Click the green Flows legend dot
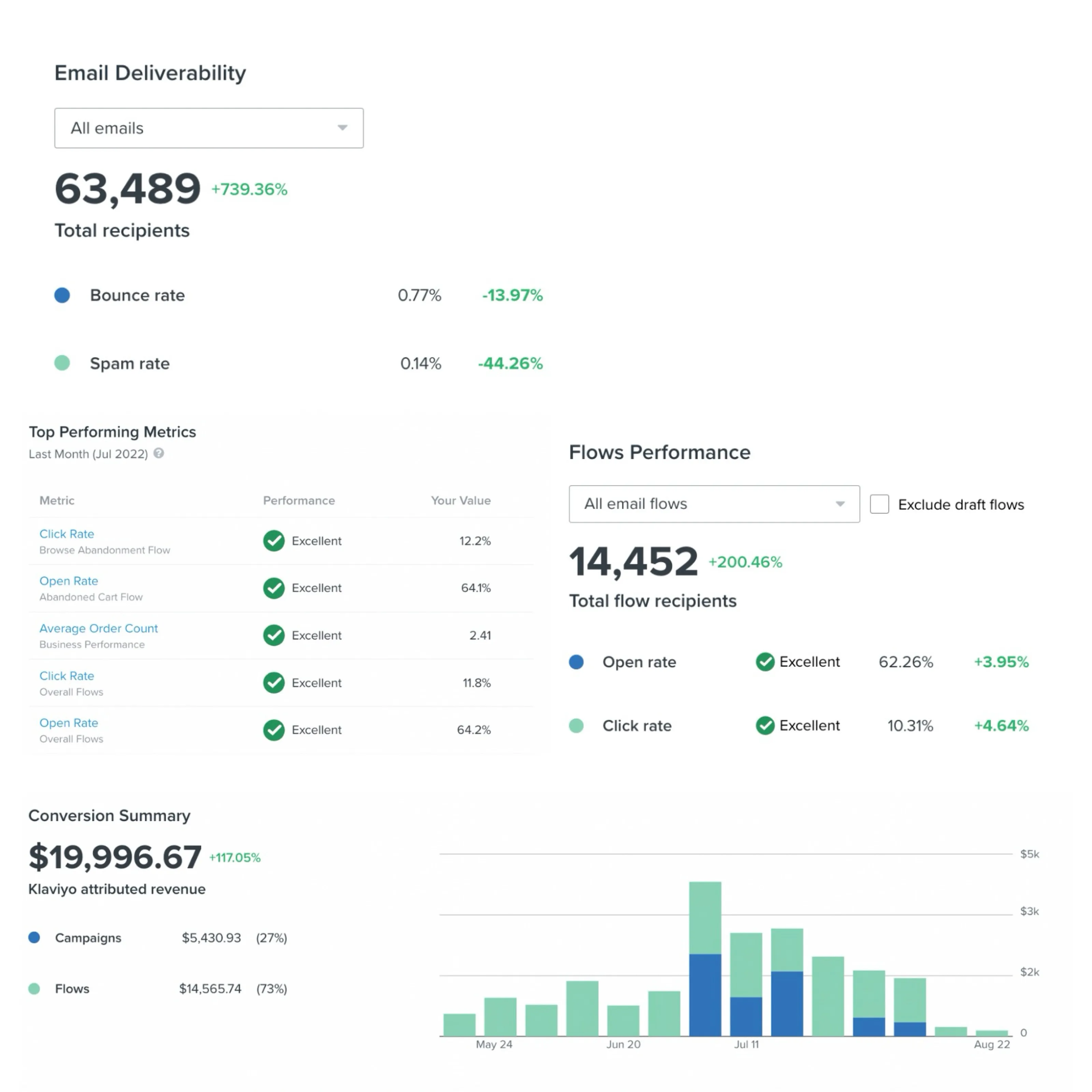1092x1092 pixels. [34, 989]
